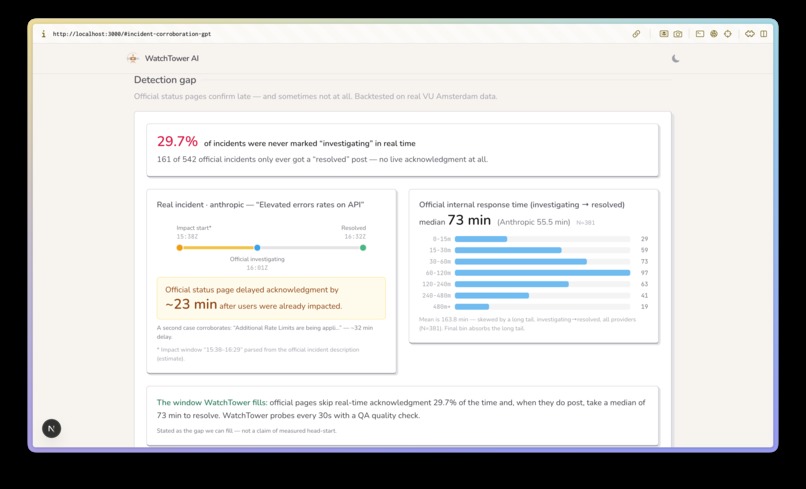Click the "Impact window" estimate footnote
Viewport: 806px width, 489px height.
click(x=258, y=354)
